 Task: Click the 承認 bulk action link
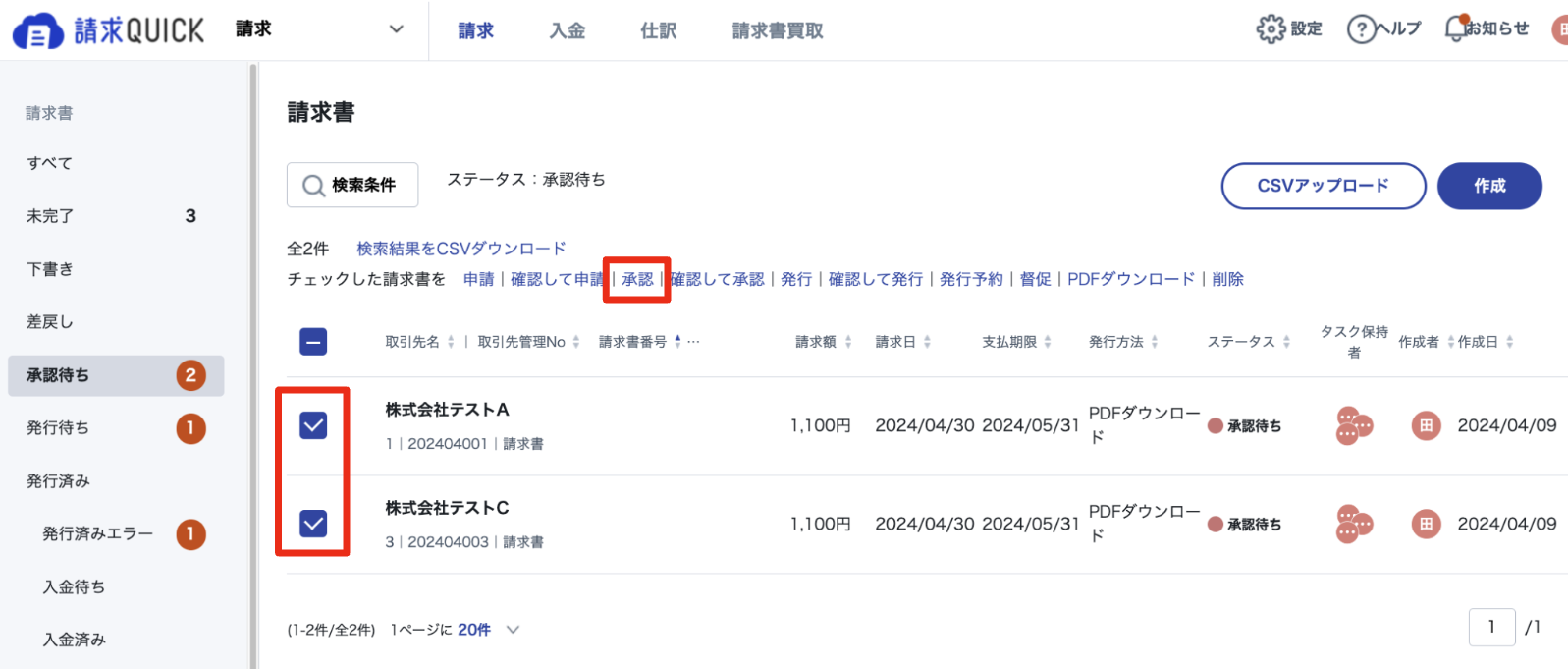(637, 279)
